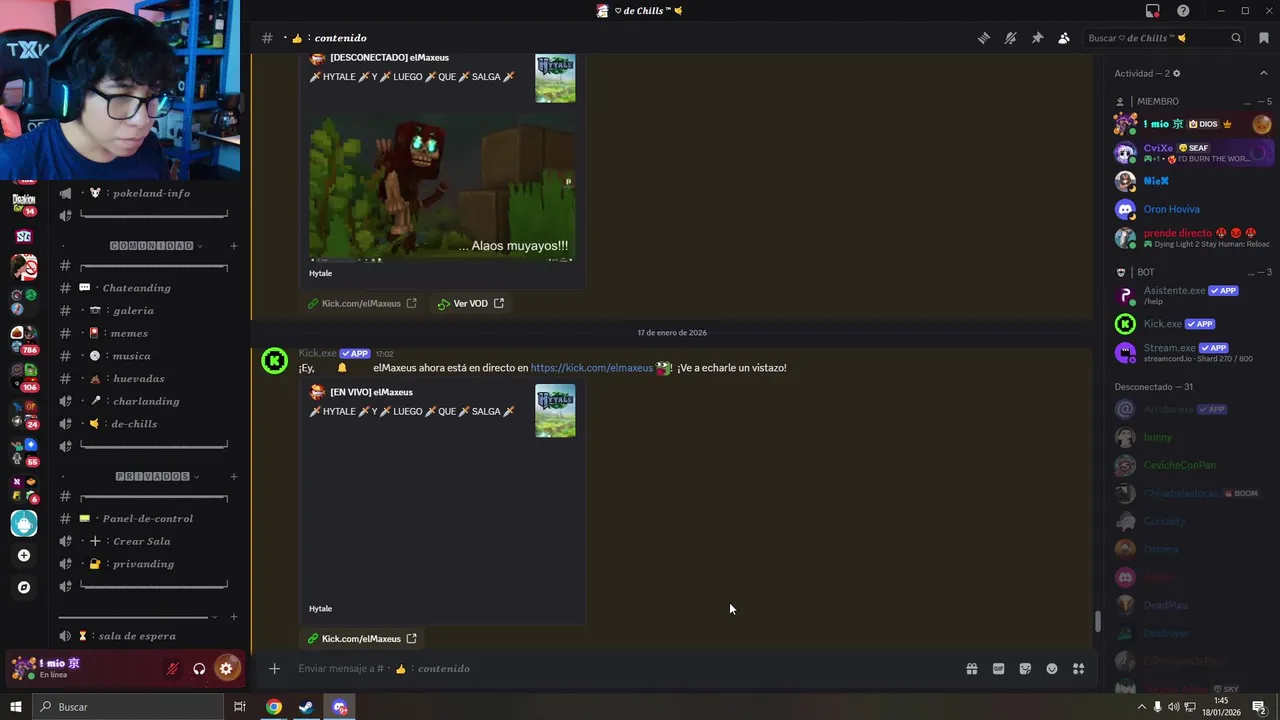Viewport: 1280px width, 720px height.
Task: Collapse the Actividad section chevron
Action: pyautogui.click(x=1263, y=73)
